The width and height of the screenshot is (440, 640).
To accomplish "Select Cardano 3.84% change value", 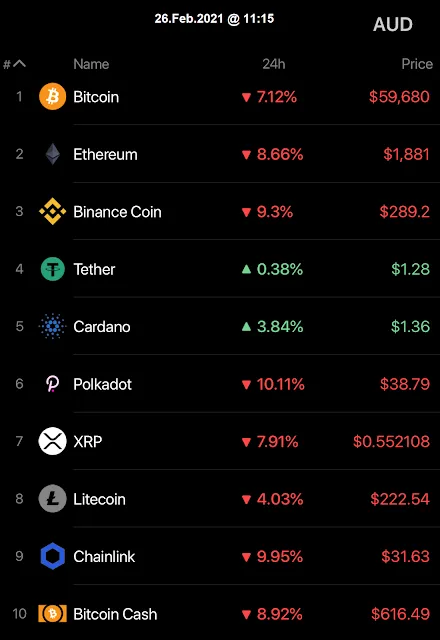I will 280,327.
